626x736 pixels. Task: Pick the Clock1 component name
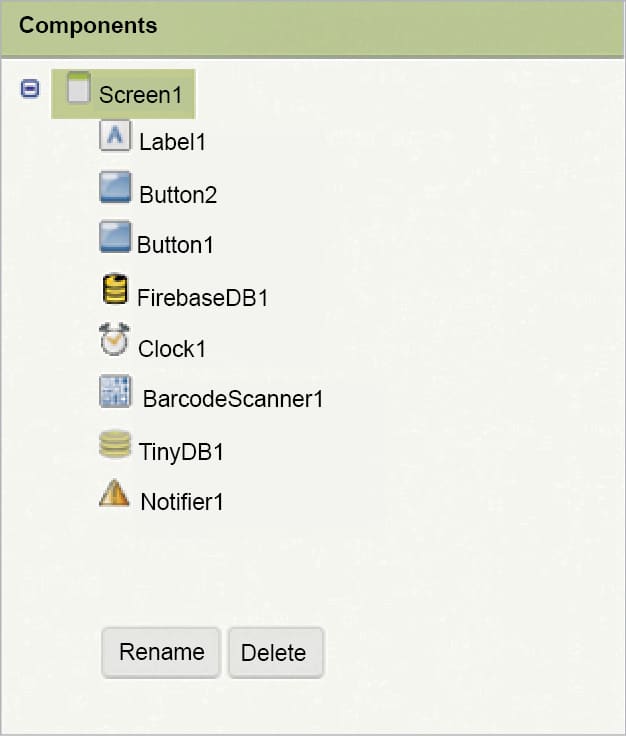(172, 349)
